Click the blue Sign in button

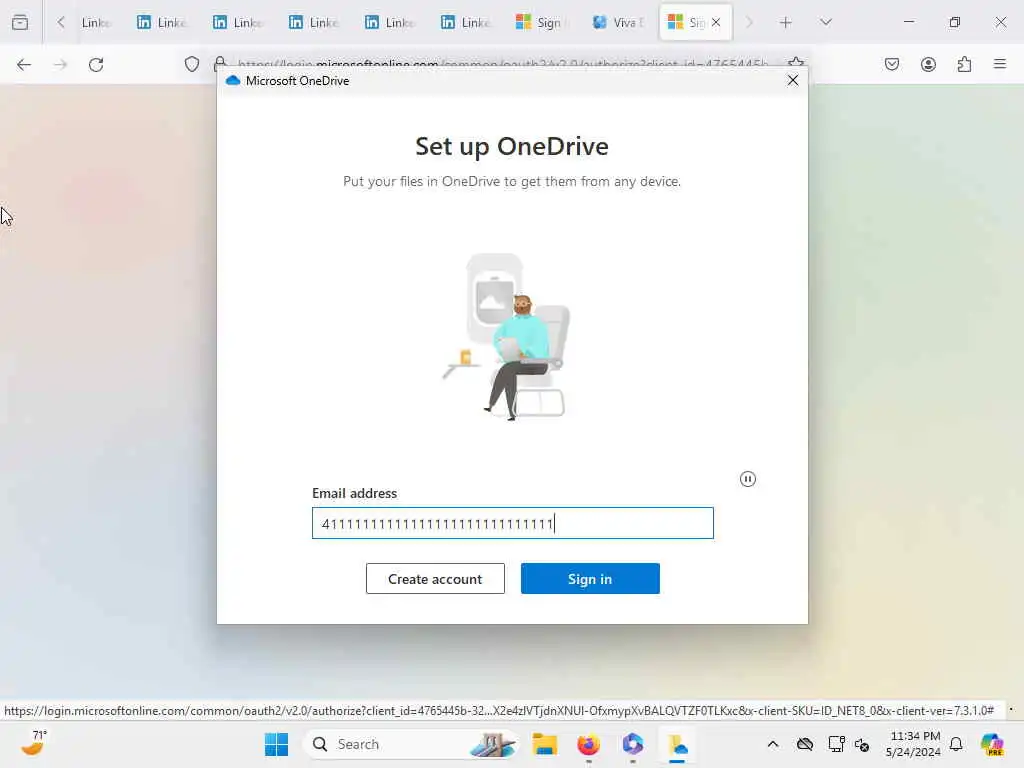[x=590, y=579]
